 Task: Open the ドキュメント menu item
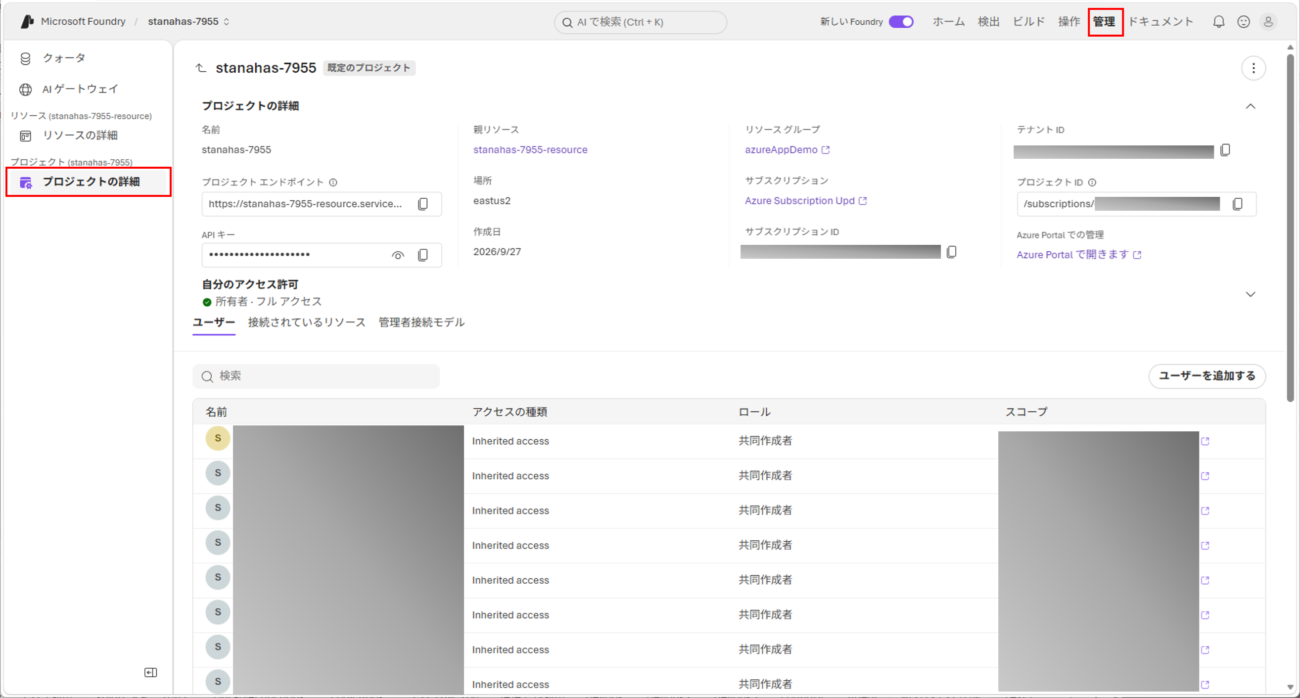(x=1161, y=21)
